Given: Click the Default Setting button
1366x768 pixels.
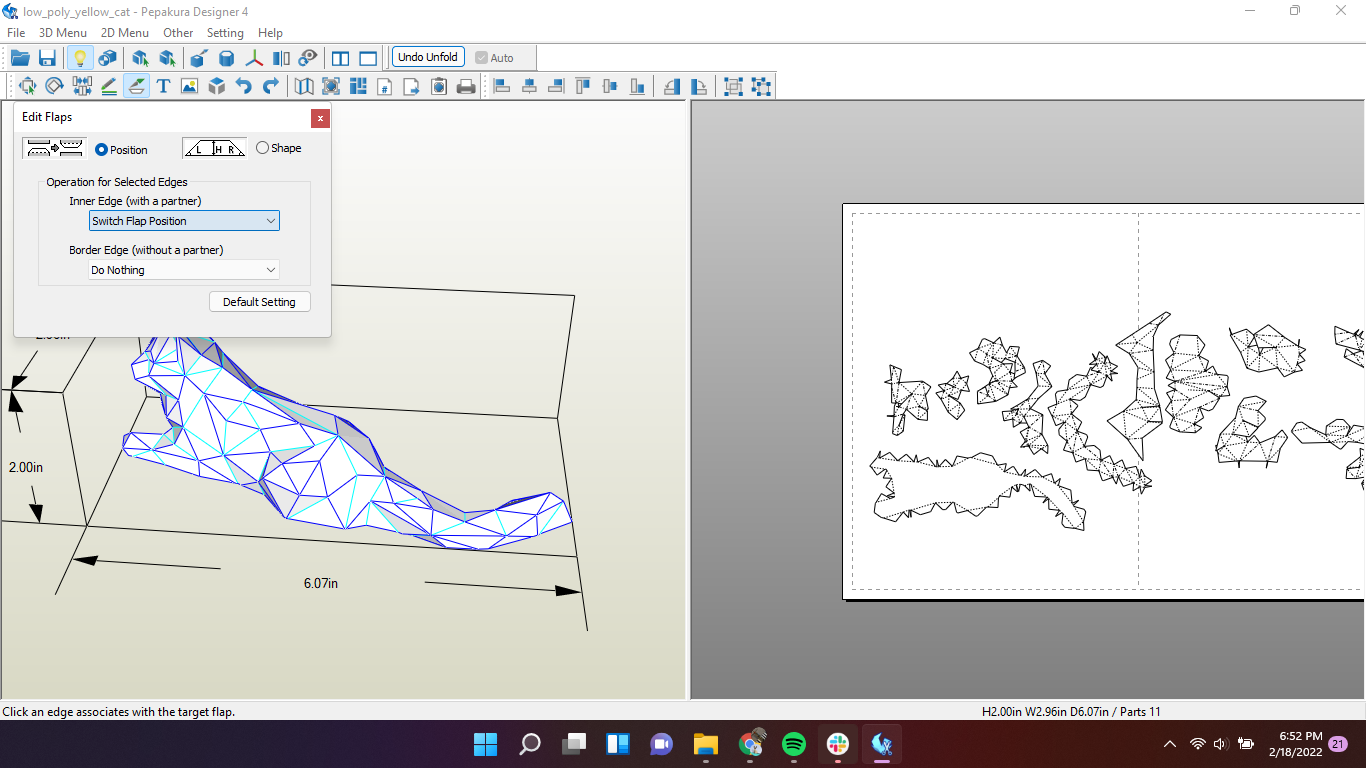Looking at the screenshot, I should pyautogui.click(x=259, y=301).
